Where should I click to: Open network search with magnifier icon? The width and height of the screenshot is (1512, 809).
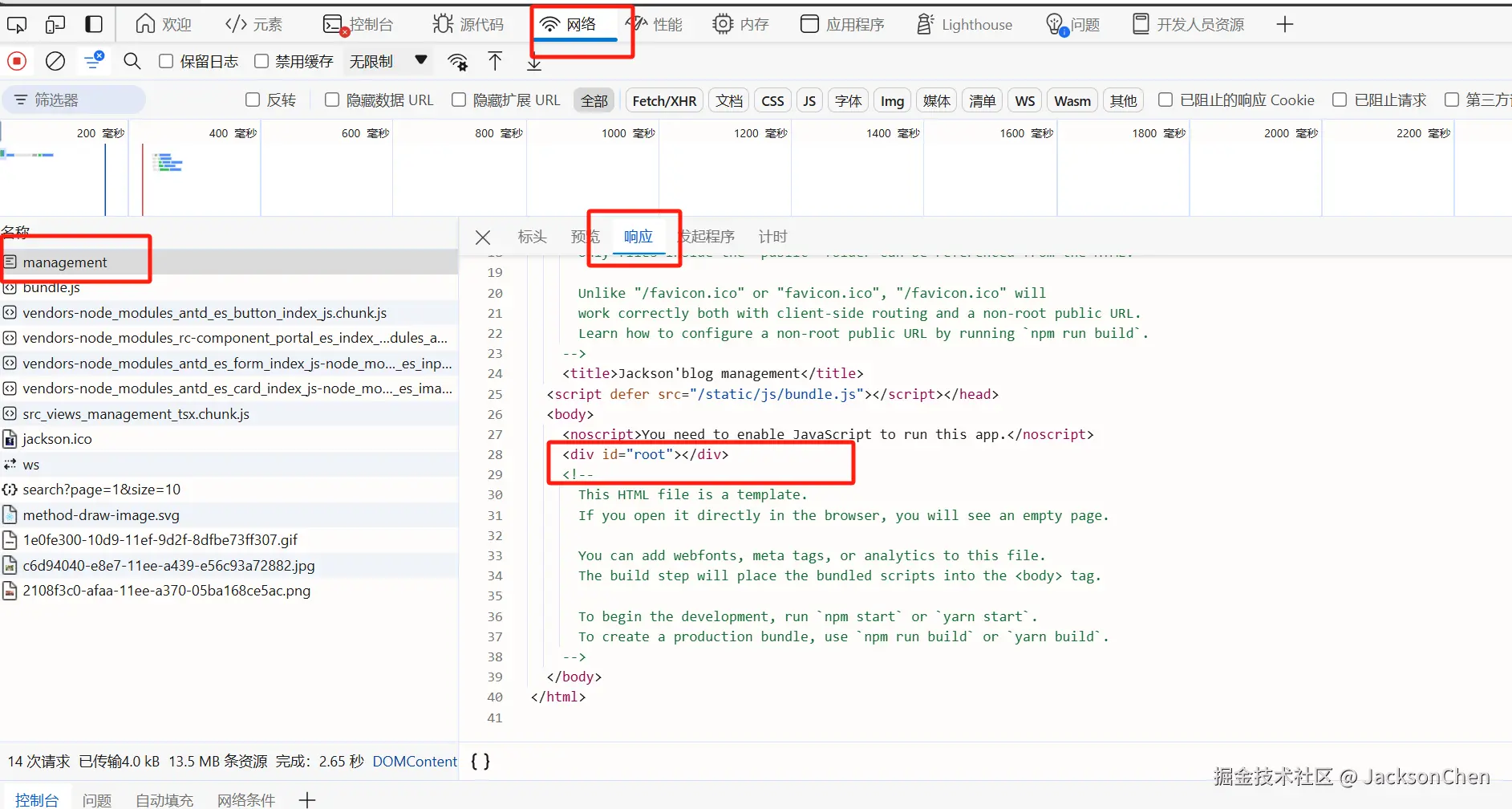[132, 61]
